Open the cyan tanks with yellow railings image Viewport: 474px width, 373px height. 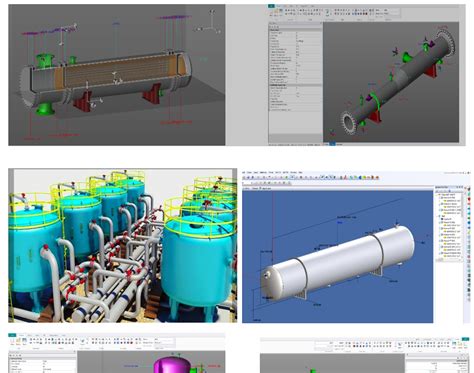tap(123, 245)
